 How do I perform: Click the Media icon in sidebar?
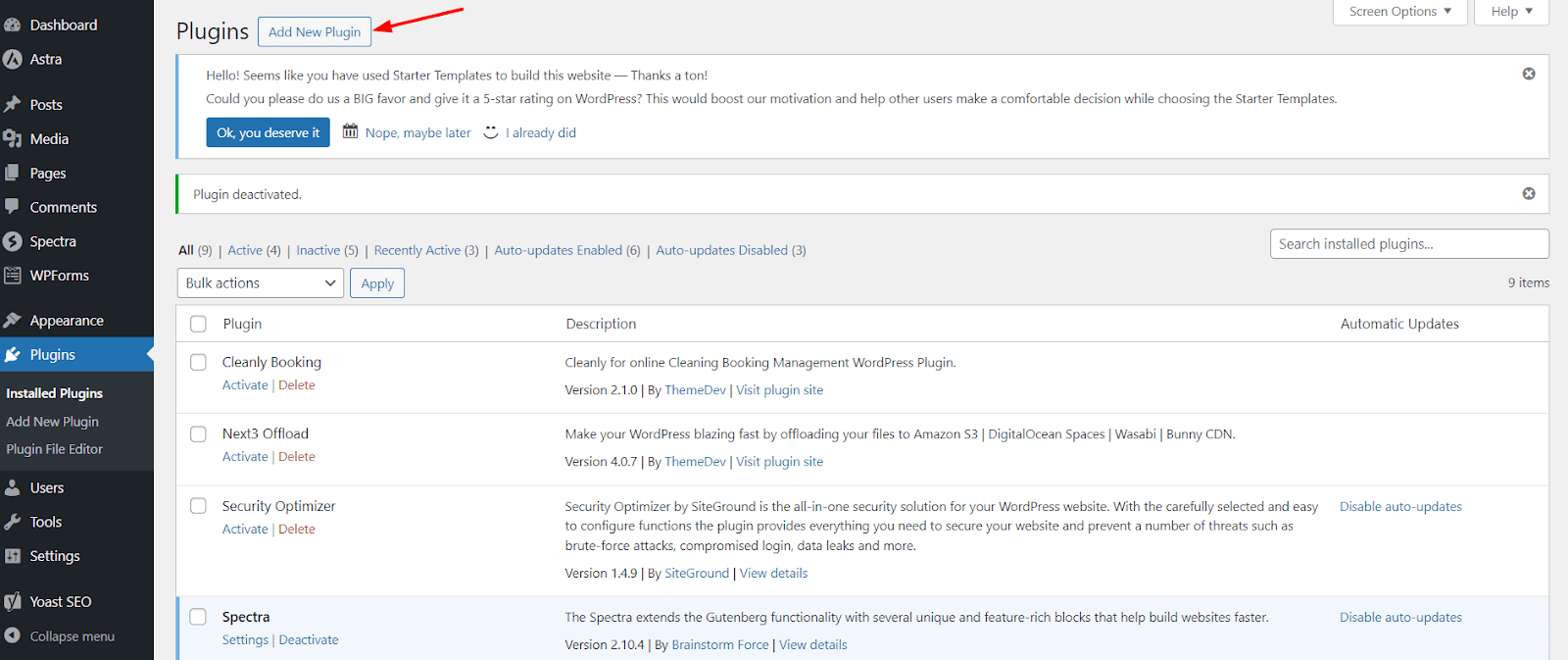point(13,138)
